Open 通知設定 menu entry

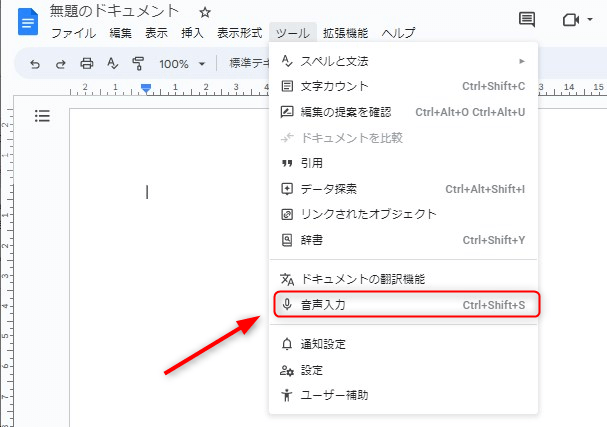pyautogui.click(x=403, y=344)
